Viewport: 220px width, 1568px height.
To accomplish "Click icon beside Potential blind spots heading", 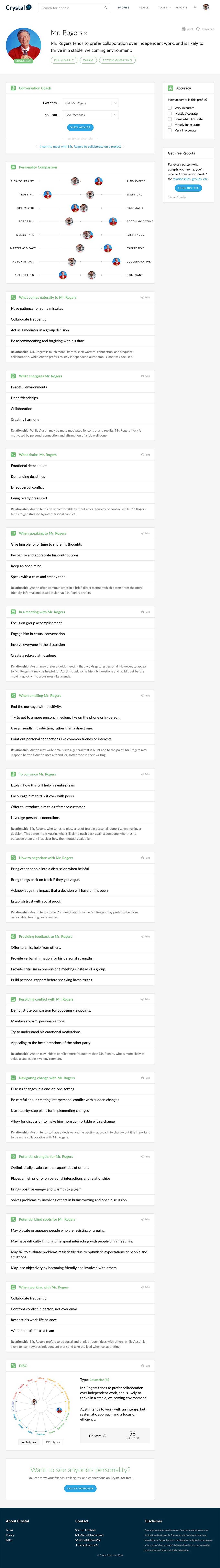I will pos(13,1219).
